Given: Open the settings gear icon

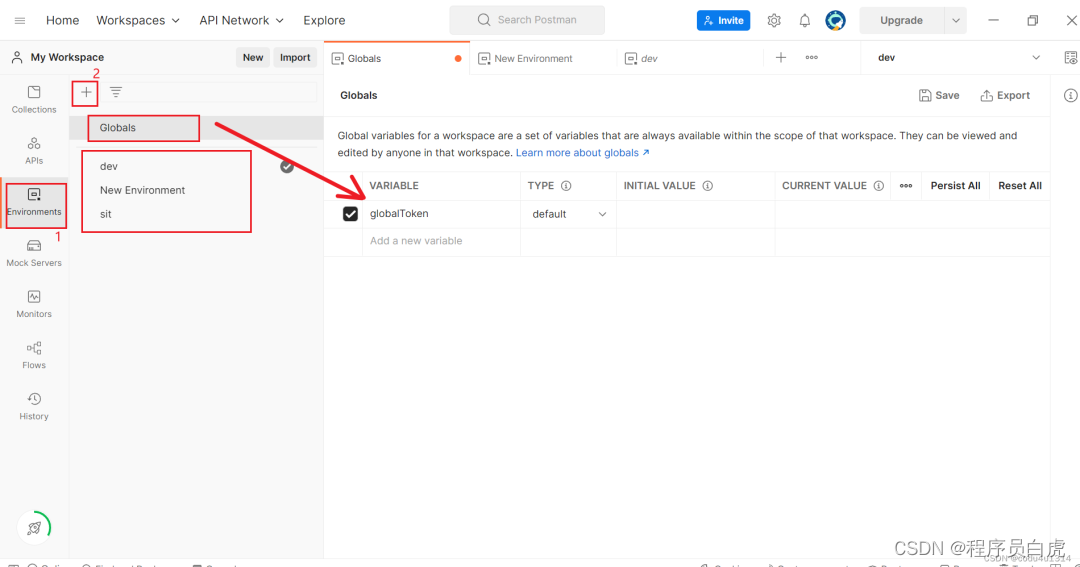Looking at the screenshot, I should (x=774, y=21).
